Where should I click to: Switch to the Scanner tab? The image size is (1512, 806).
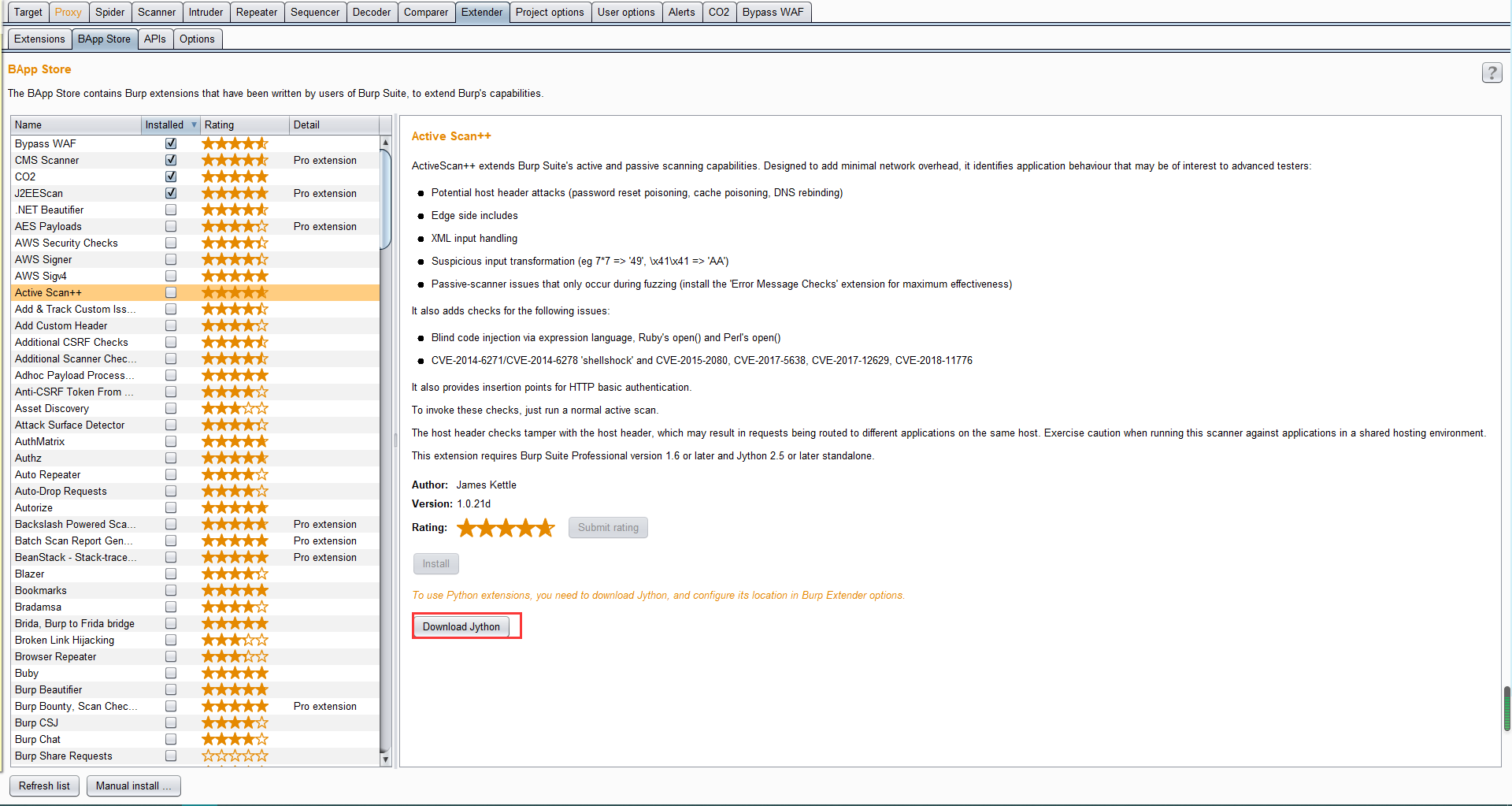click(x=157, y=12)
